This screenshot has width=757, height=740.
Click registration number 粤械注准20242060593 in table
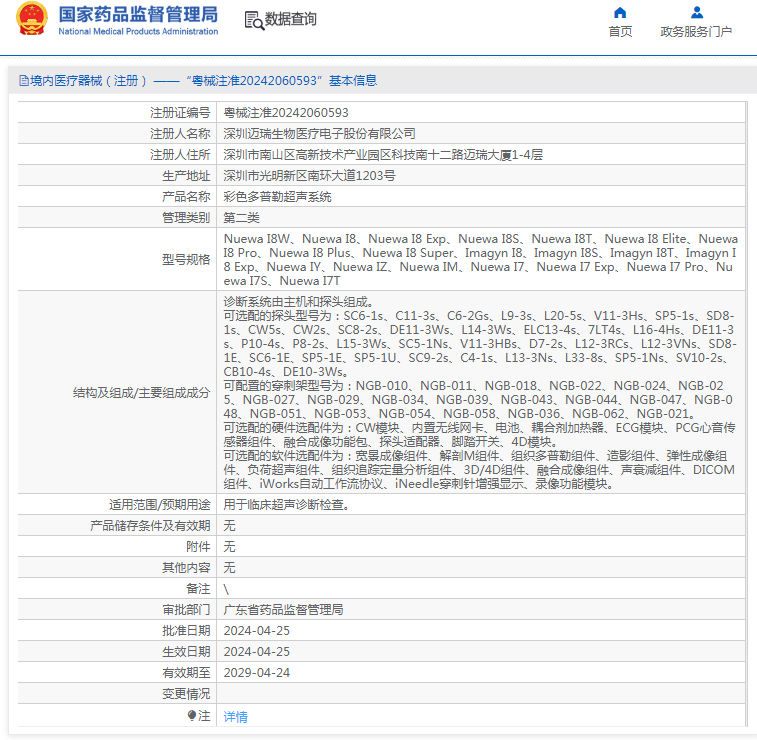(286, 113)
